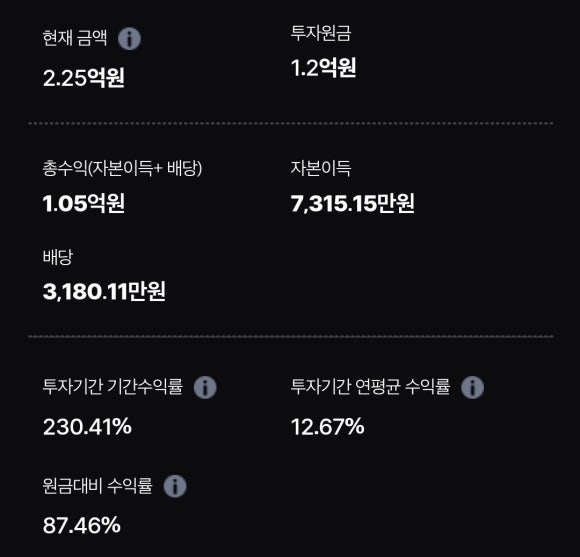Image resolution: width=580 pixels, height=557 pixels.
Task: Click the 자본이득 label
Action: click(x=321, y=168)
